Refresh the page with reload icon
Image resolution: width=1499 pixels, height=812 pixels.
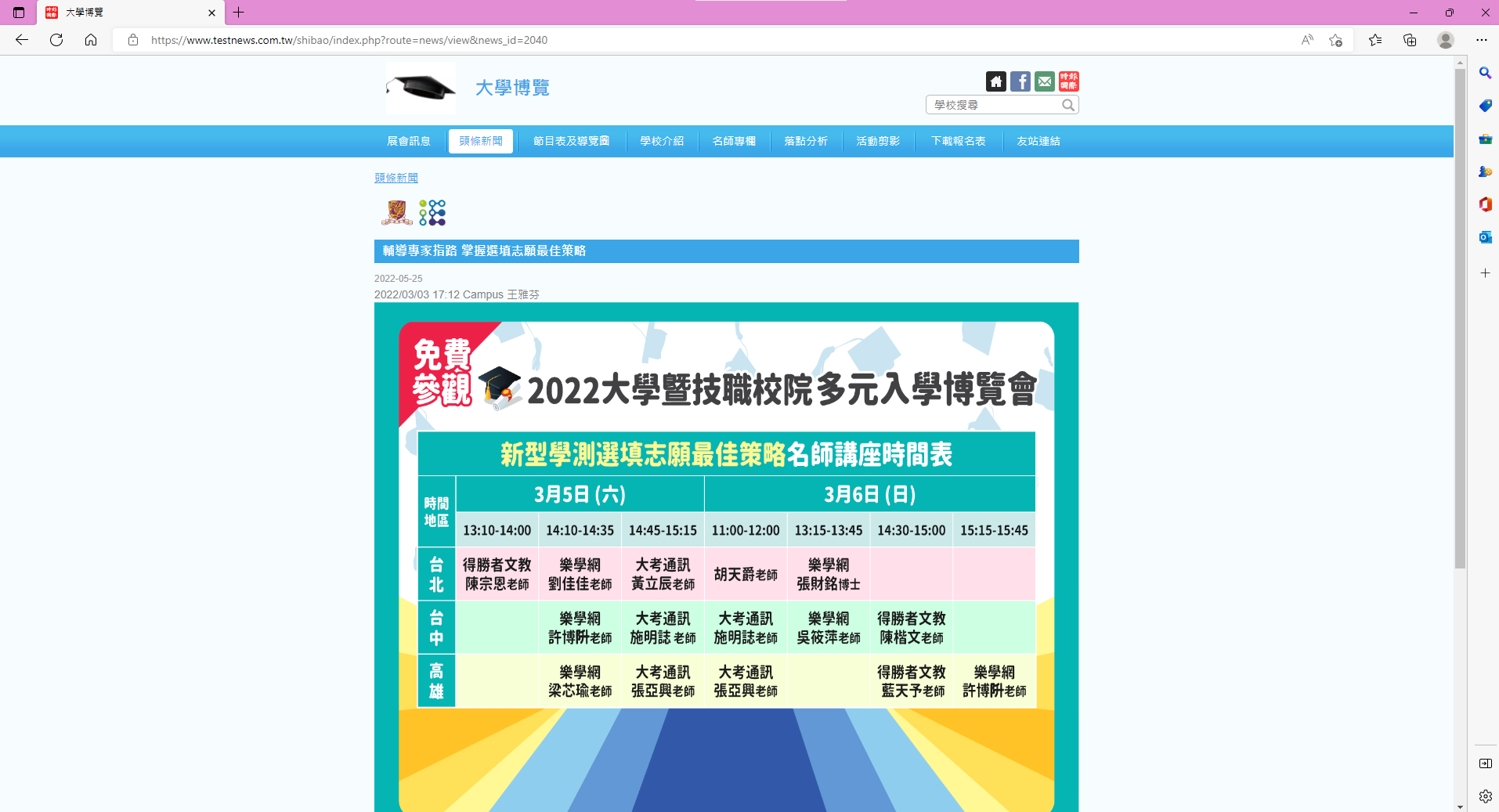(56, 40)
